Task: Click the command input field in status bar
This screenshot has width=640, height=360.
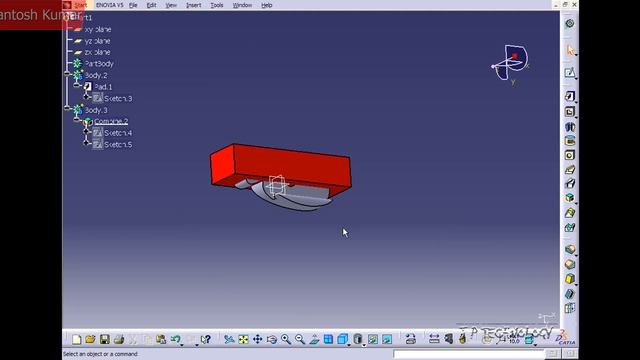Action: pos(469,354)
